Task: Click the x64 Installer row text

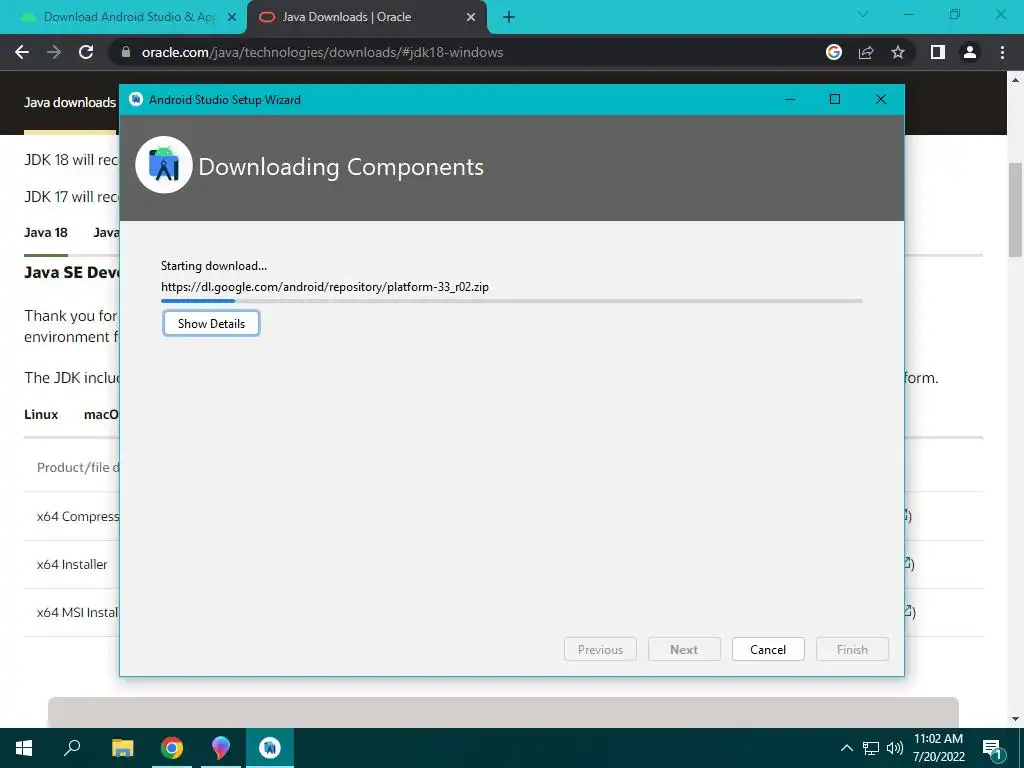Action: click(x=72, y=564)
